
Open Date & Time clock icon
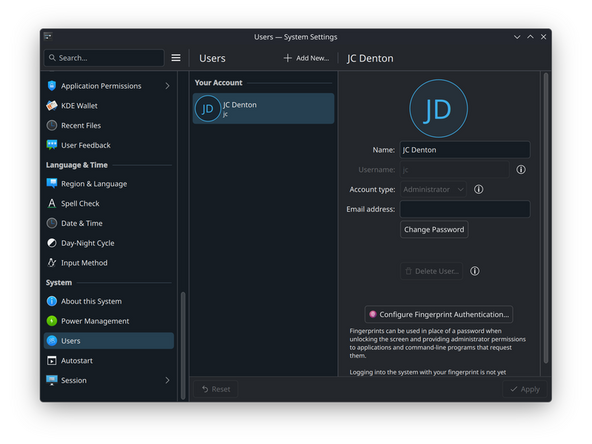tap(52, 223)
